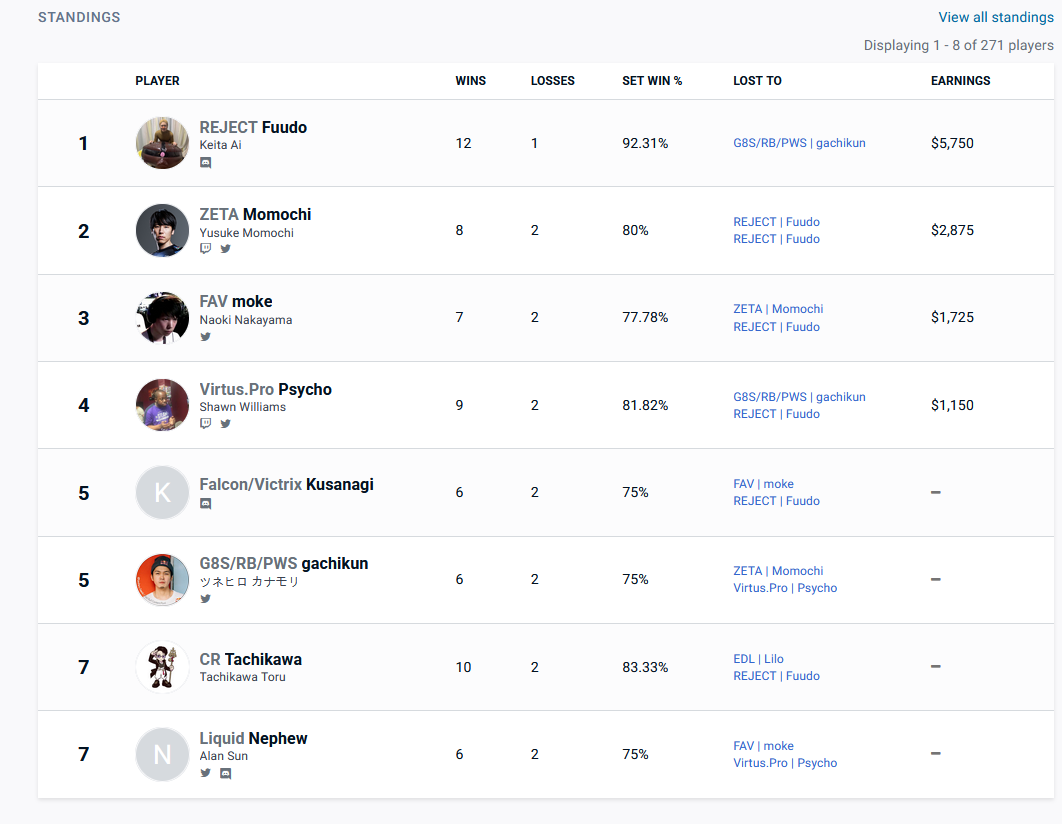Open Fuudo's Discord icon
Screen dimensions: 1062x824
[x=205, y=162]
